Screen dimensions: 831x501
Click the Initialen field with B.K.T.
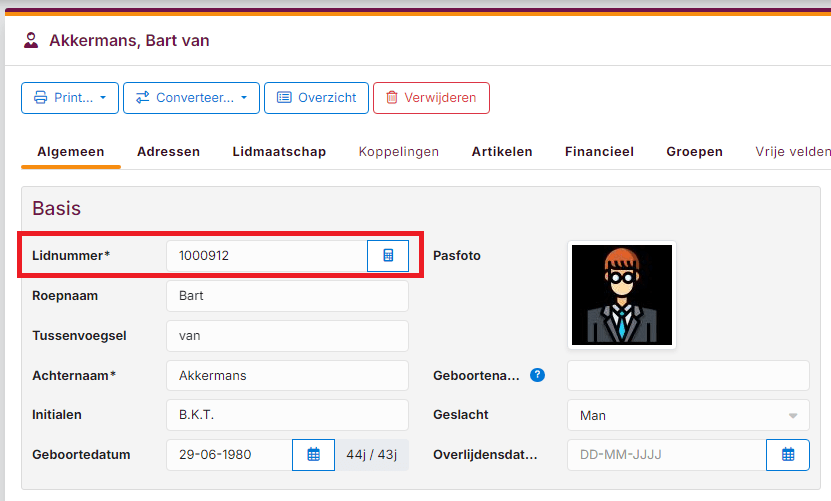tap(287, 415)
